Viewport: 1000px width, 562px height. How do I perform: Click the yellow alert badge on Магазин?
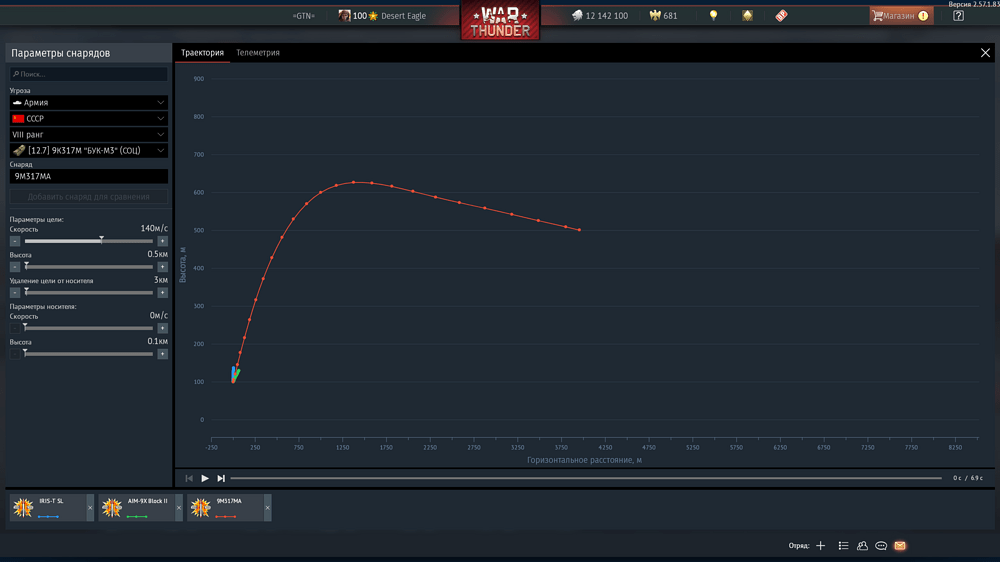tap(923, 16)
